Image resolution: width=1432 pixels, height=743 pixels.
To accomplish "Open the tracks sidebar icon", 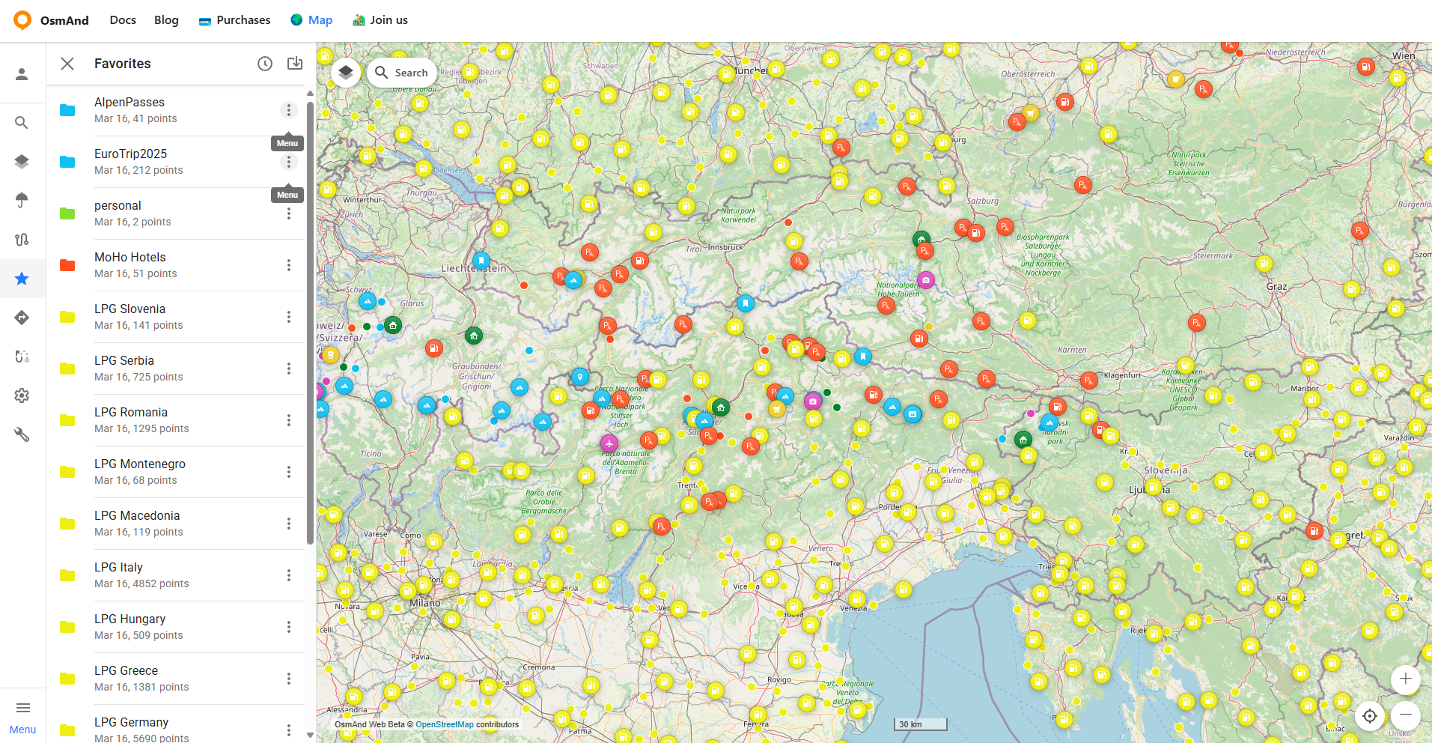I will [x=22, y=240].
